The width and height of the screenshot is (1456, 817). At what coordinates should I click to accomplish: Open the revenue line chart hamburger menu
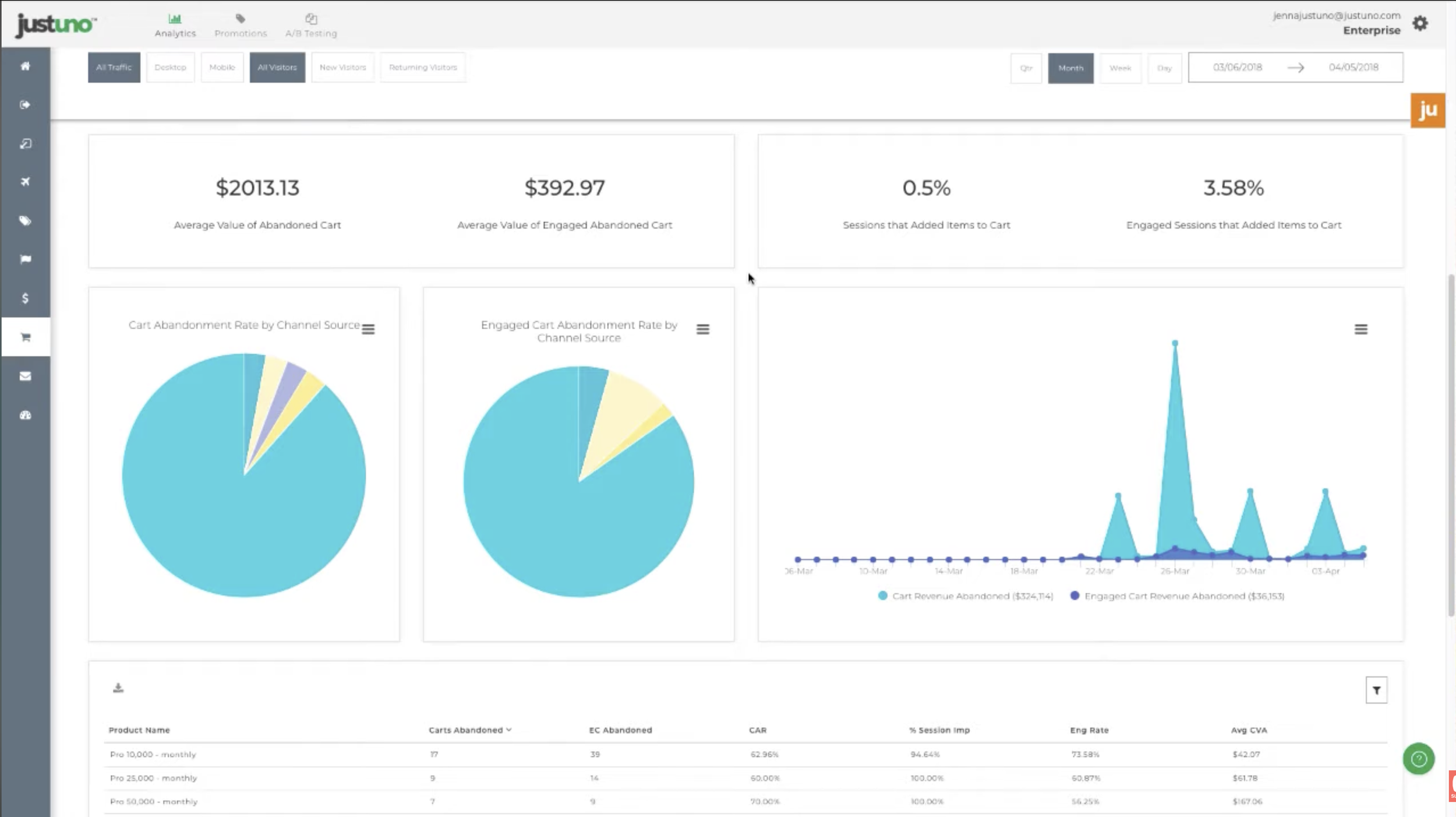[x=1360, y=329]
